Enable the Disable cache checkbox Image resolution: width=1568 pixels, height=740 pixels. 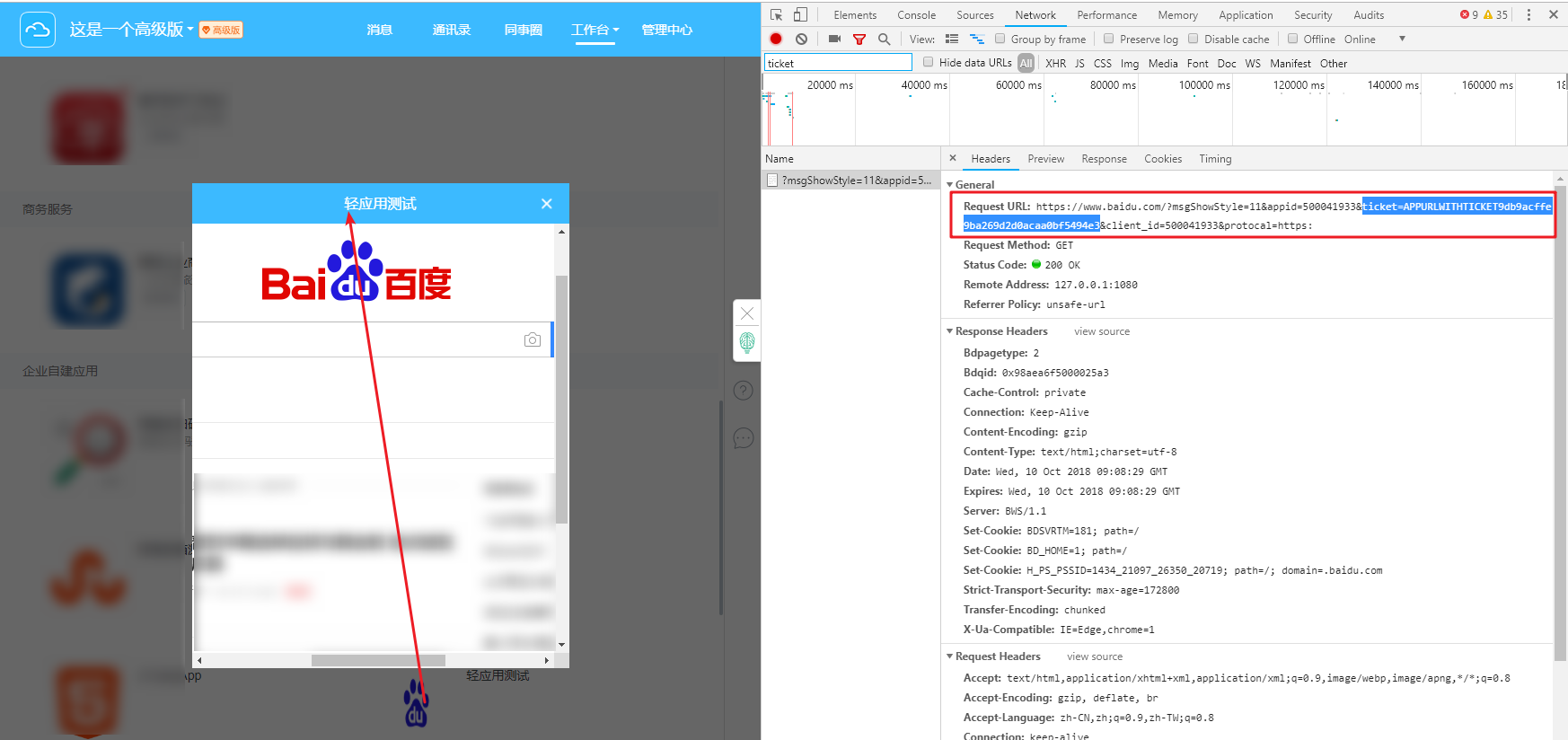[1194, 39]
